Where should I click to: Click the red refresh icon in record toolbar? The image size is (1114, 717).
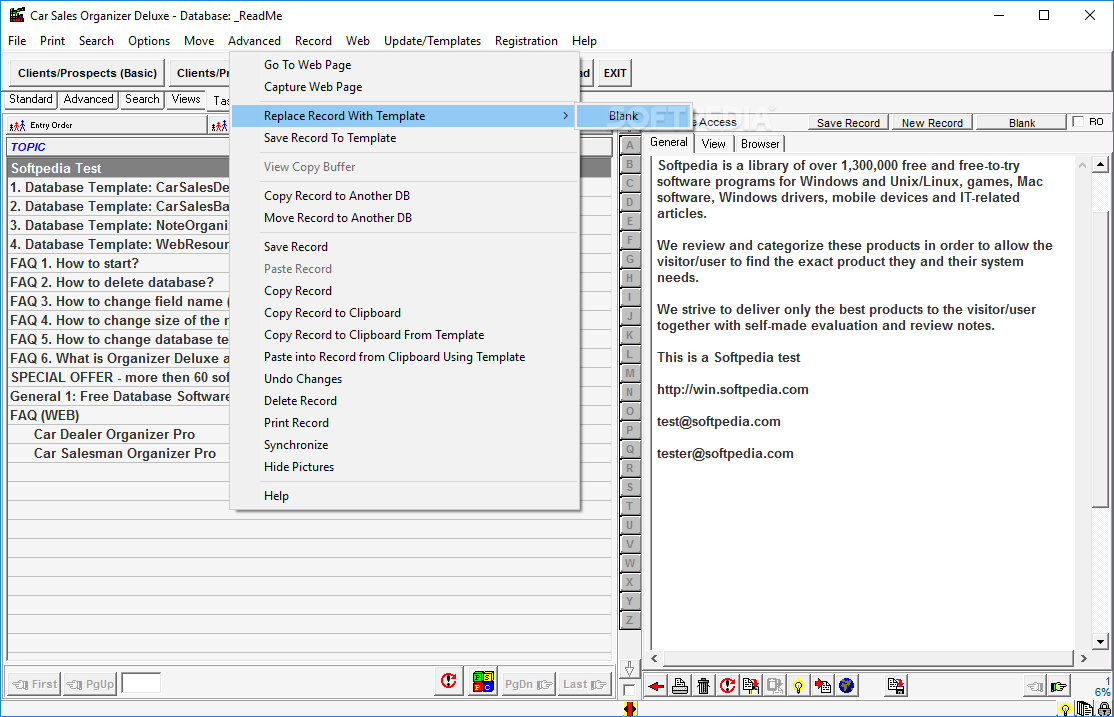[x=728, y=686]
